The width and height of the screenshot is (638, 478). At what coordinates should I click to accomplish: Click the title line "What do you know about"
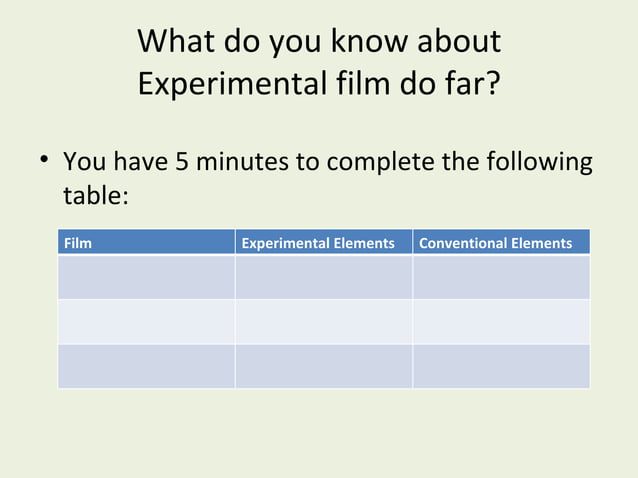pyautogui.click(x=319, y=42)
